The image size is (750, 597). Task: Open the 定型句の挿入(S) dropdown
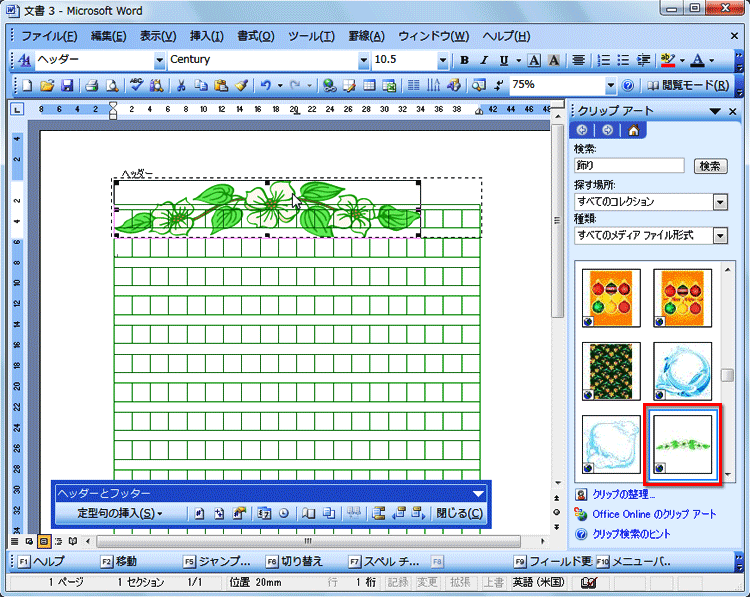(x=120, y=513)
